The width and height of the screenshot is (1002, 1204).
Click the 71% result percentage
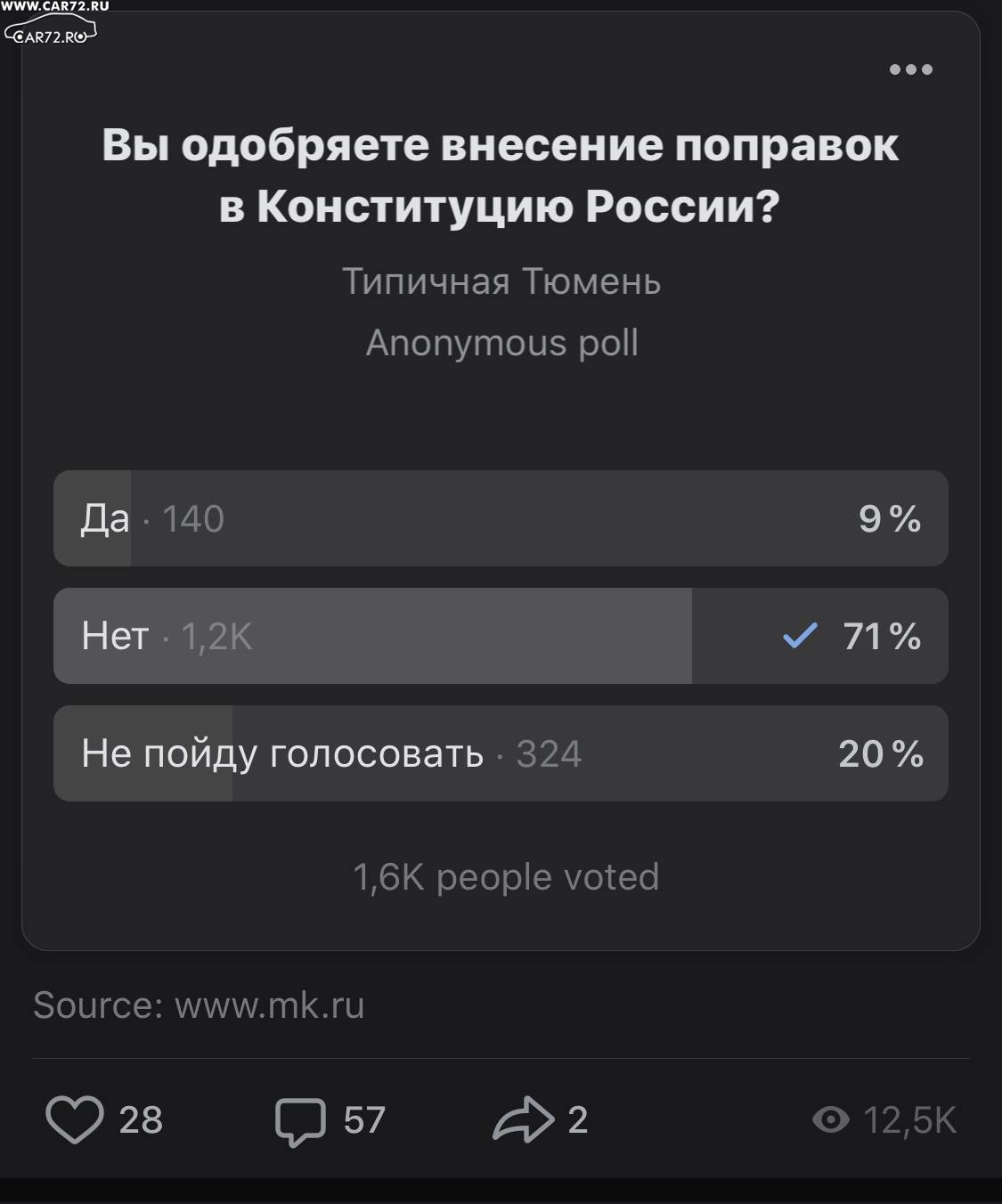click(882, 637)
